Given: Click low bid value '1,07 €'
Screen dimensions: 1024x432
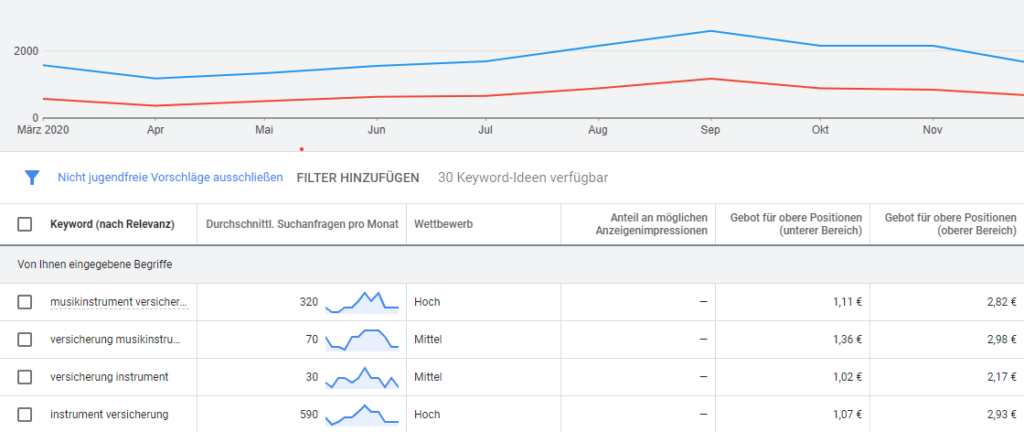Looking at the screenshot, I should [849, 414].
